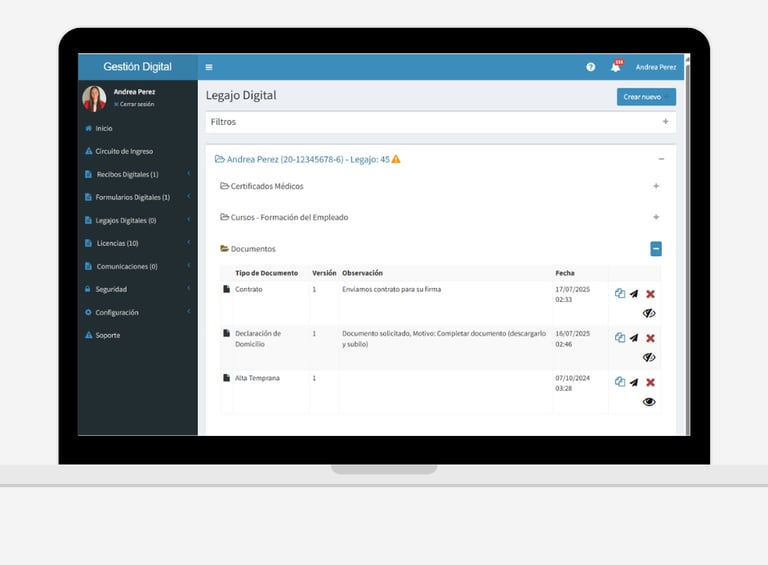Expand chevron beside Configuración
768x565 pixels.
189,312
